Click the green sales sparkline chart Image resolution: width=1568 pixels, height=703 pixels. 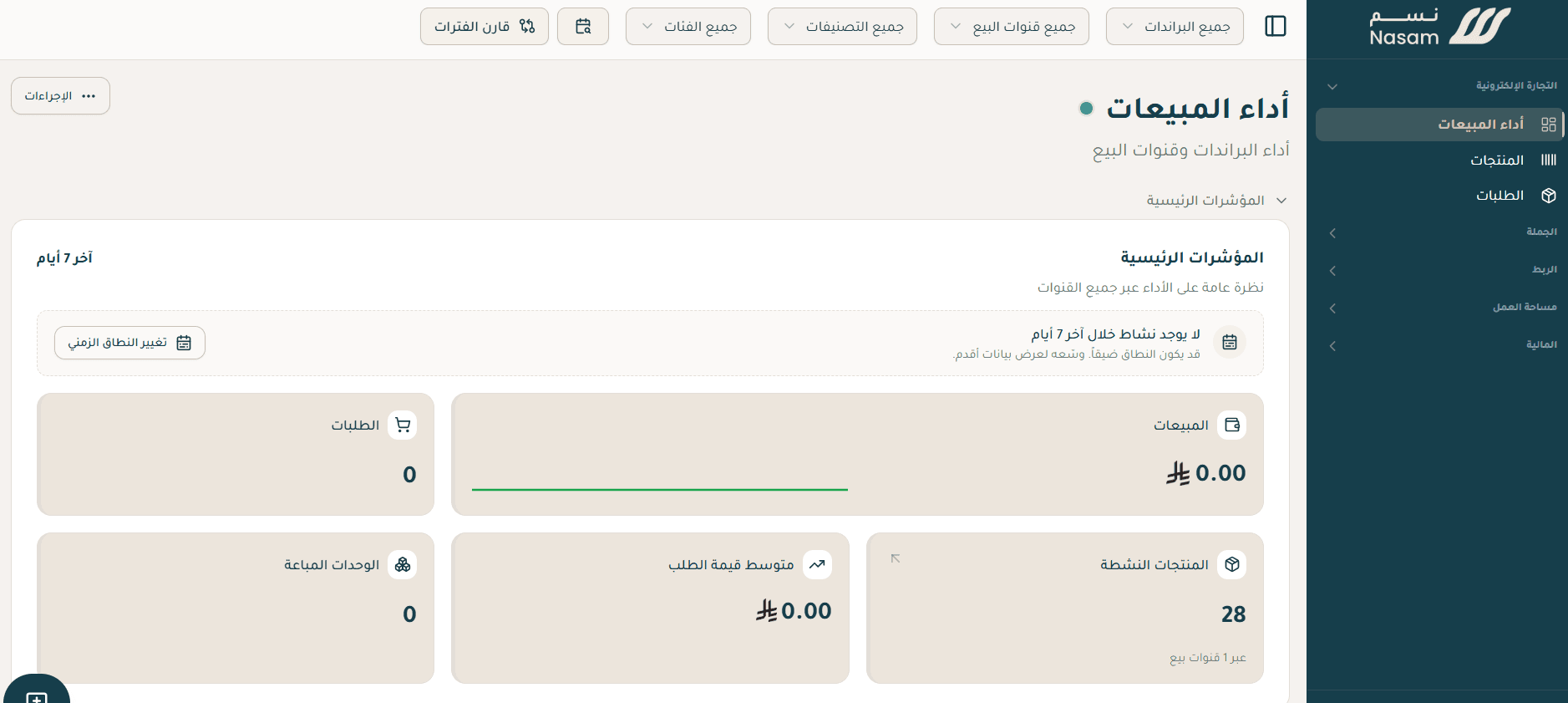[x=660, y=490]
